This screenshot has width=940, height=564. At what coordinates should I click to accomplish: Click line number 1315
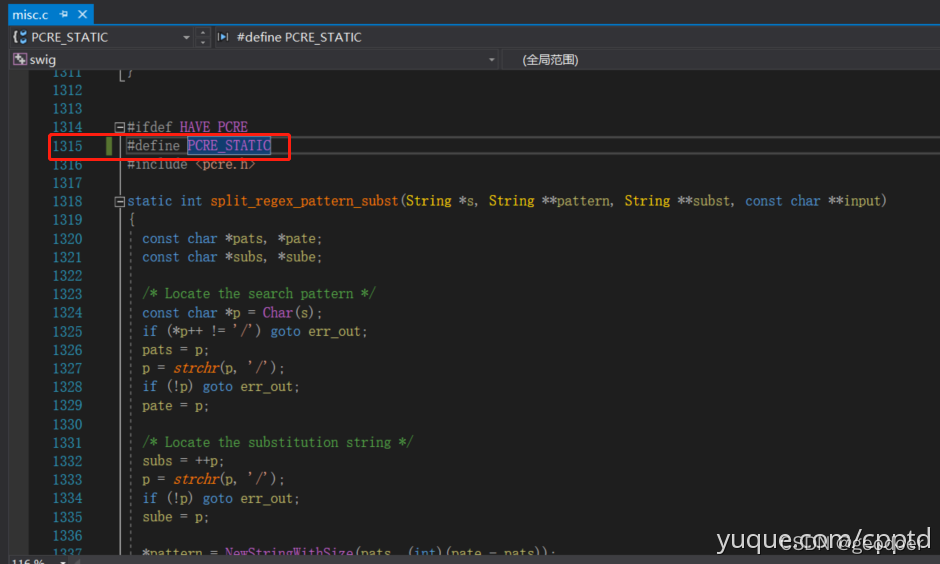tap(67, 146)
